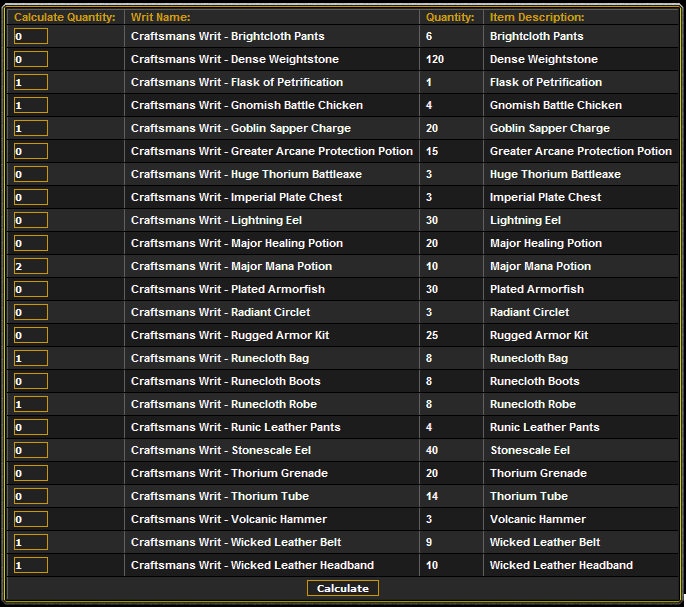Focus quantity field for Radiant Circlet writ
Viewport: 686px width, 607px height.
(31, 312)
